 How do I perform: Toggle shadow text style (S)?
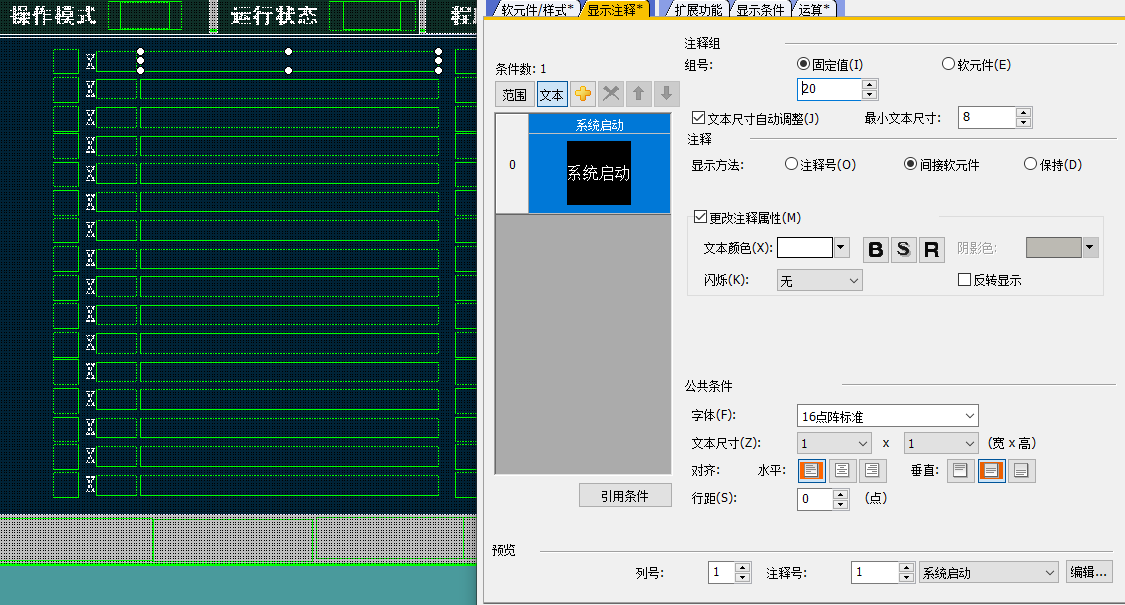coord(904,249)
